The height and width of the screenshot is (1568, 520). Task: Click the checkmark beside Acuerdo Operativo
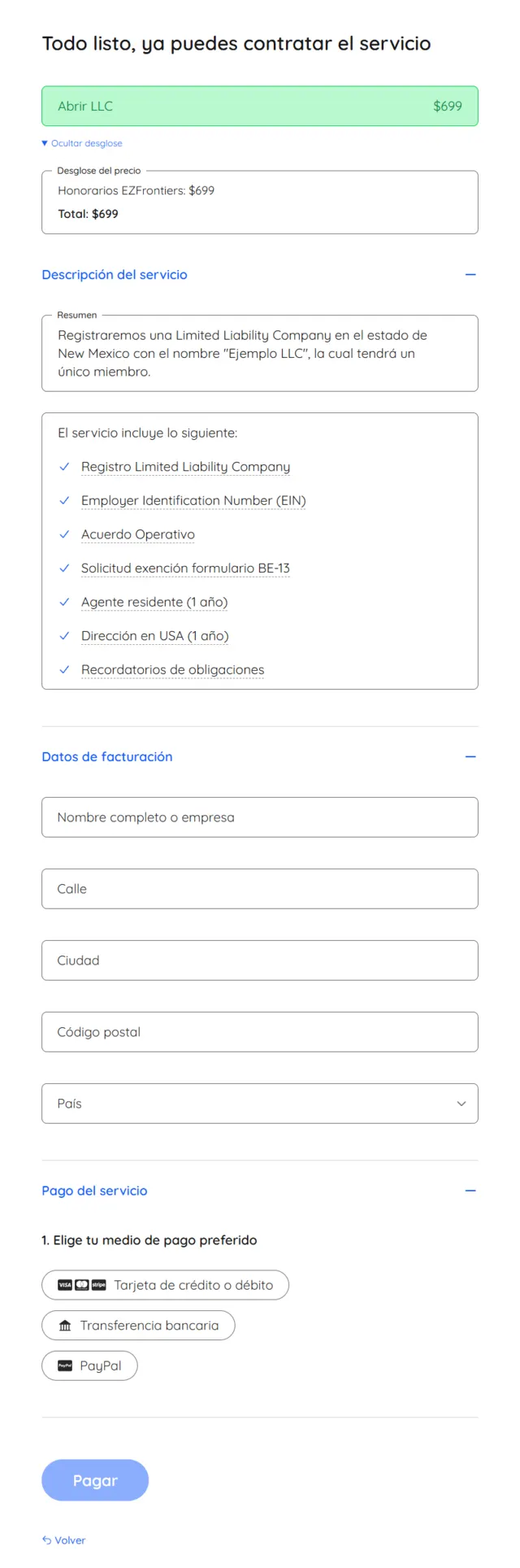tap(64, 534)
